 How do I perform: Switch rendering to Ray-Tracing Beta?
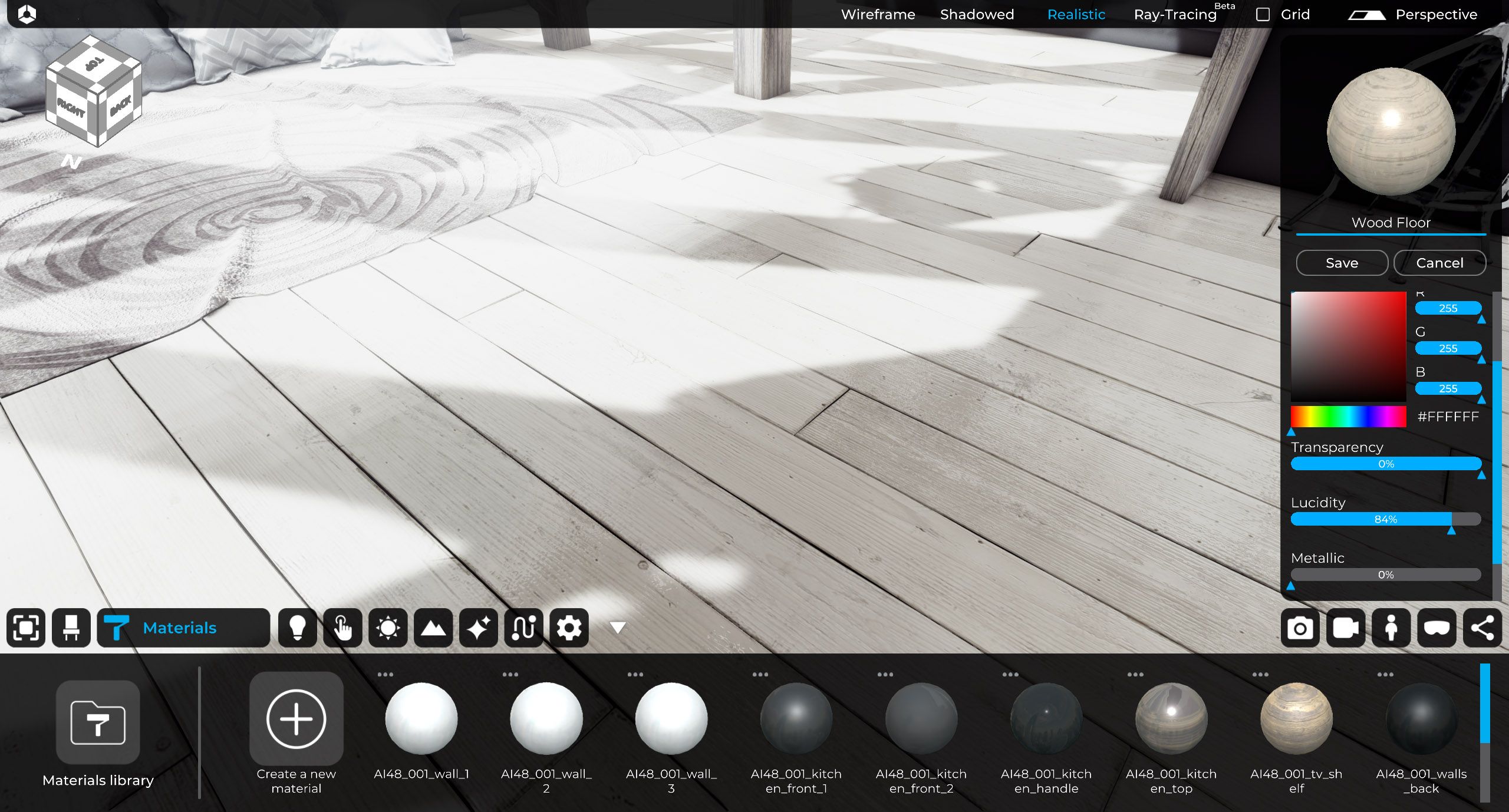[1175, 14]
